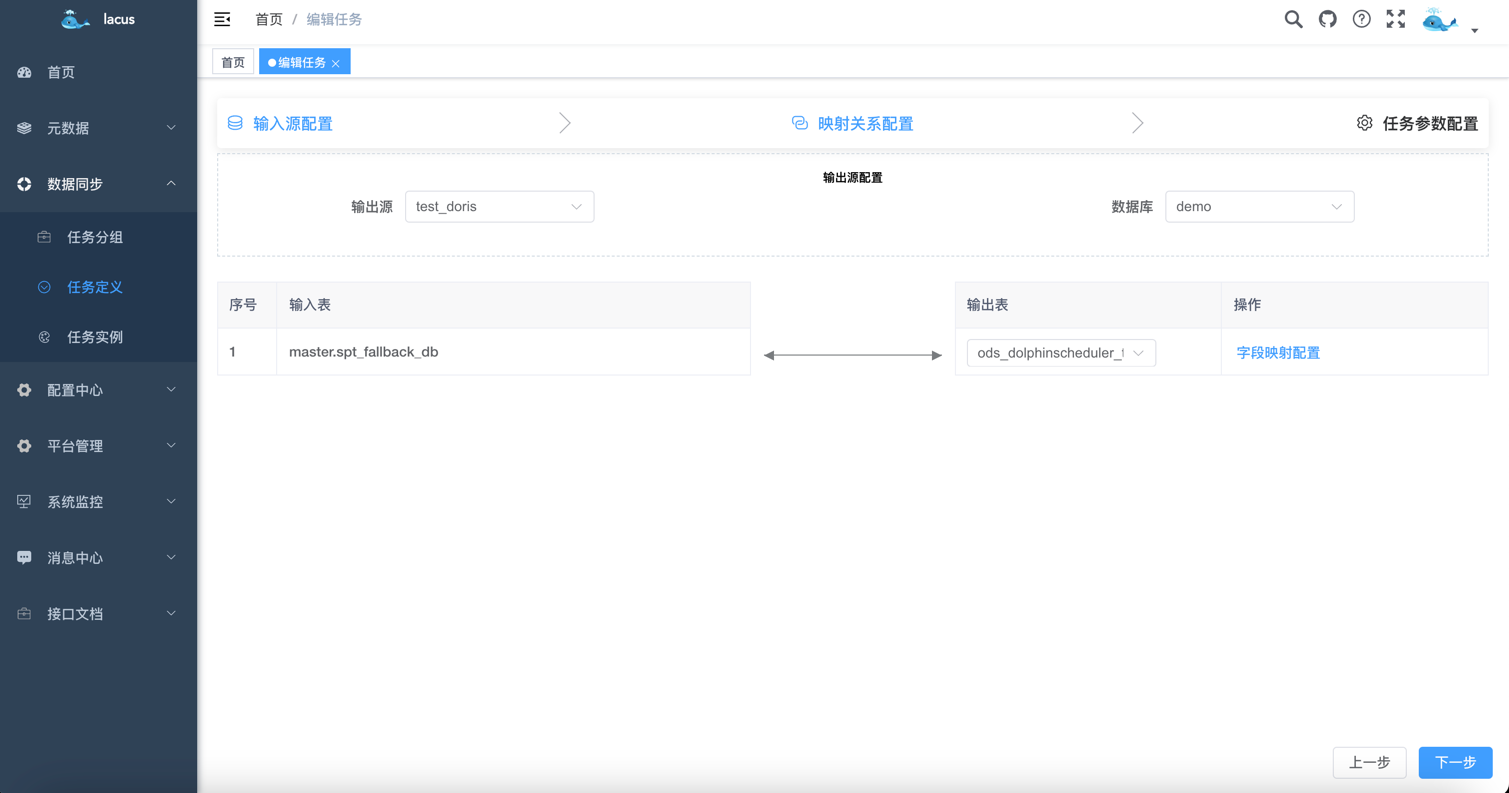Image resolution: width=1509 pixels, height=793 pixels.
Task: Expand the 消息中心 menu chevron
Action: click(x=171, y=558)
